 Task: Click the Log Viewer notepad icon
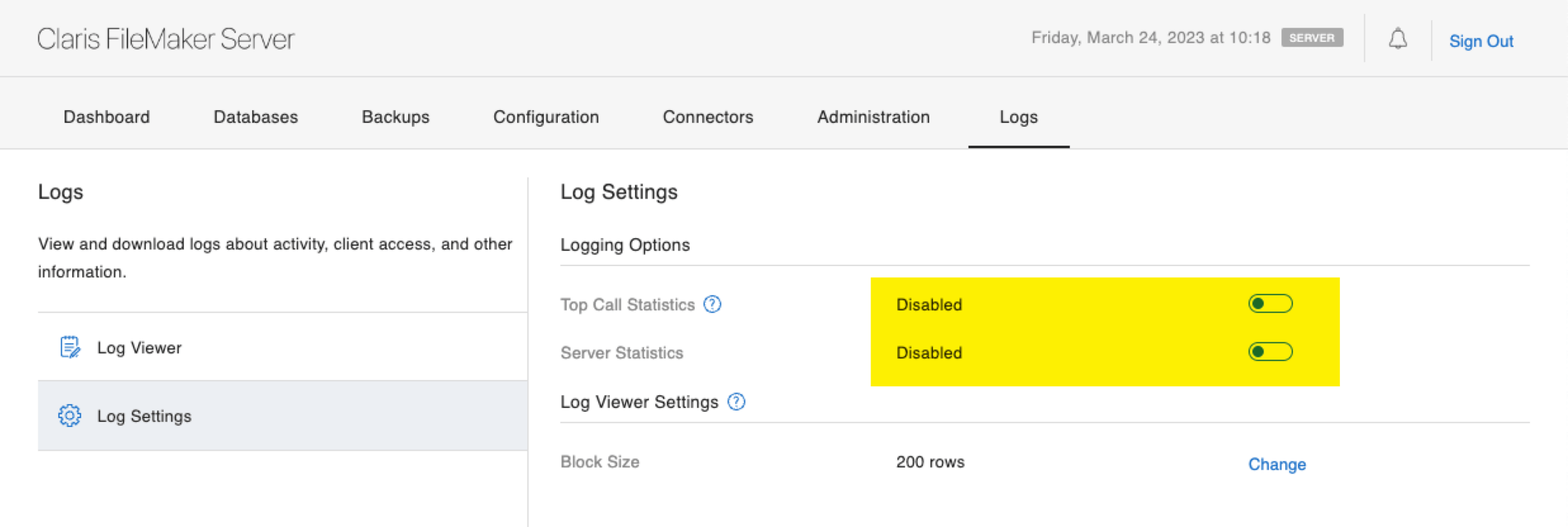[69, 347]
